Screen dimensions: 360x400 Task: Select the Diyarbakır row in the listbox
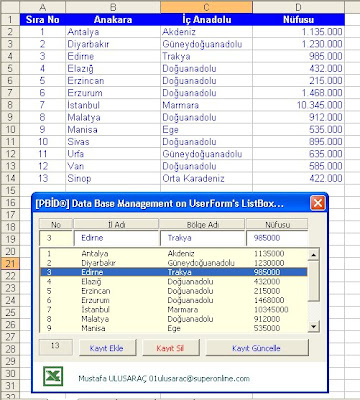[174, 263]
